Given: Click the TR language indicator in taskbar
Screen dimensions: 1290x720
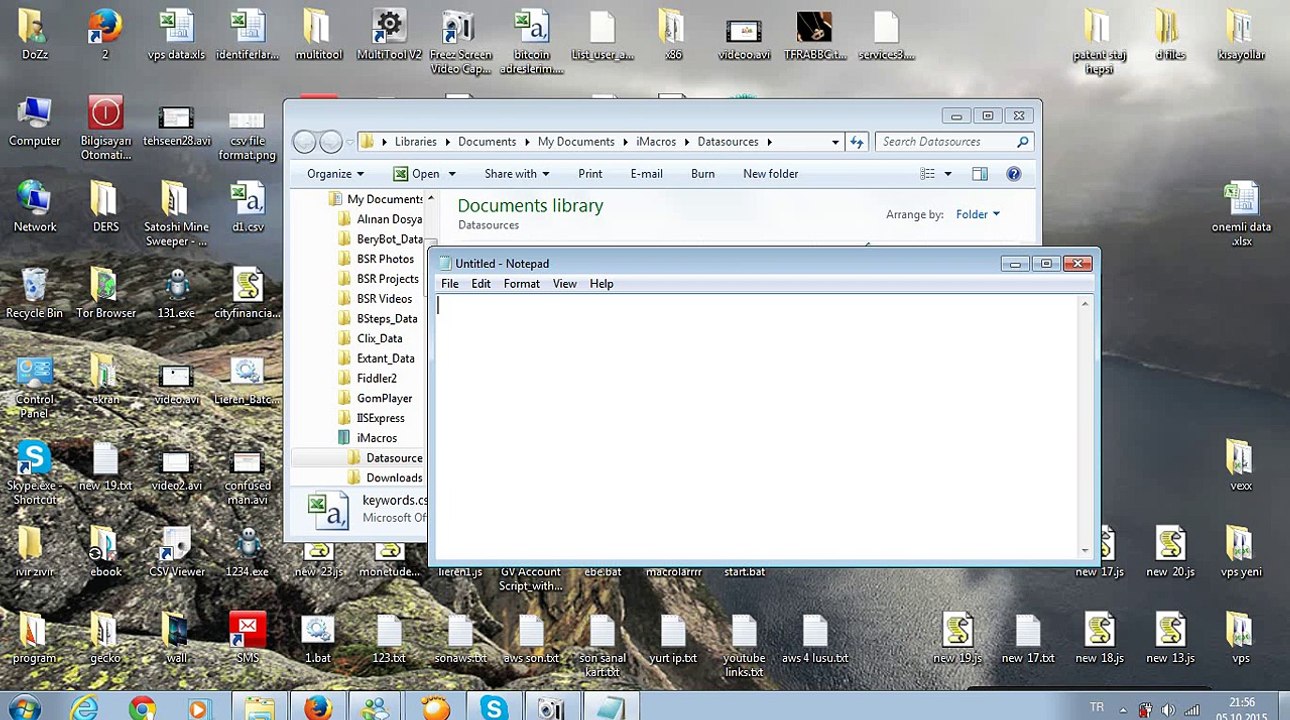Looking at the screenshot, I should (x=1097, y=708).
